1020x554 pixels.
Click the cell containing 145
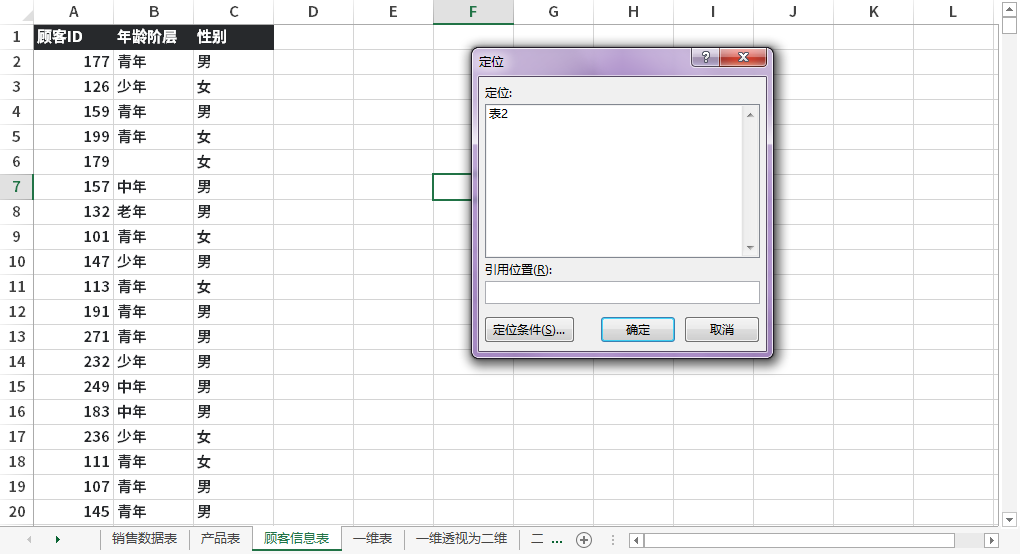point(74,512)
